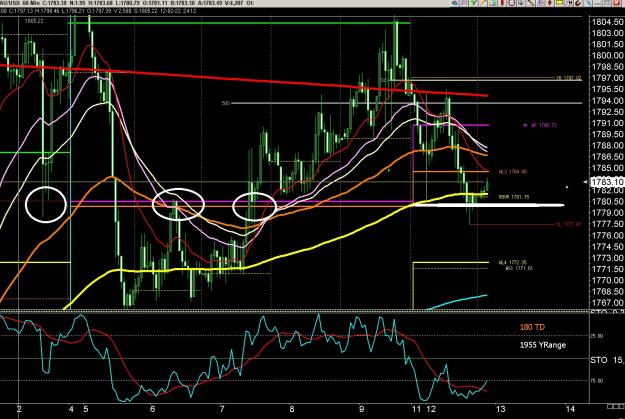625x419 pixels.
Task: Click date 13 on the time axis
Action: point(500,409)
